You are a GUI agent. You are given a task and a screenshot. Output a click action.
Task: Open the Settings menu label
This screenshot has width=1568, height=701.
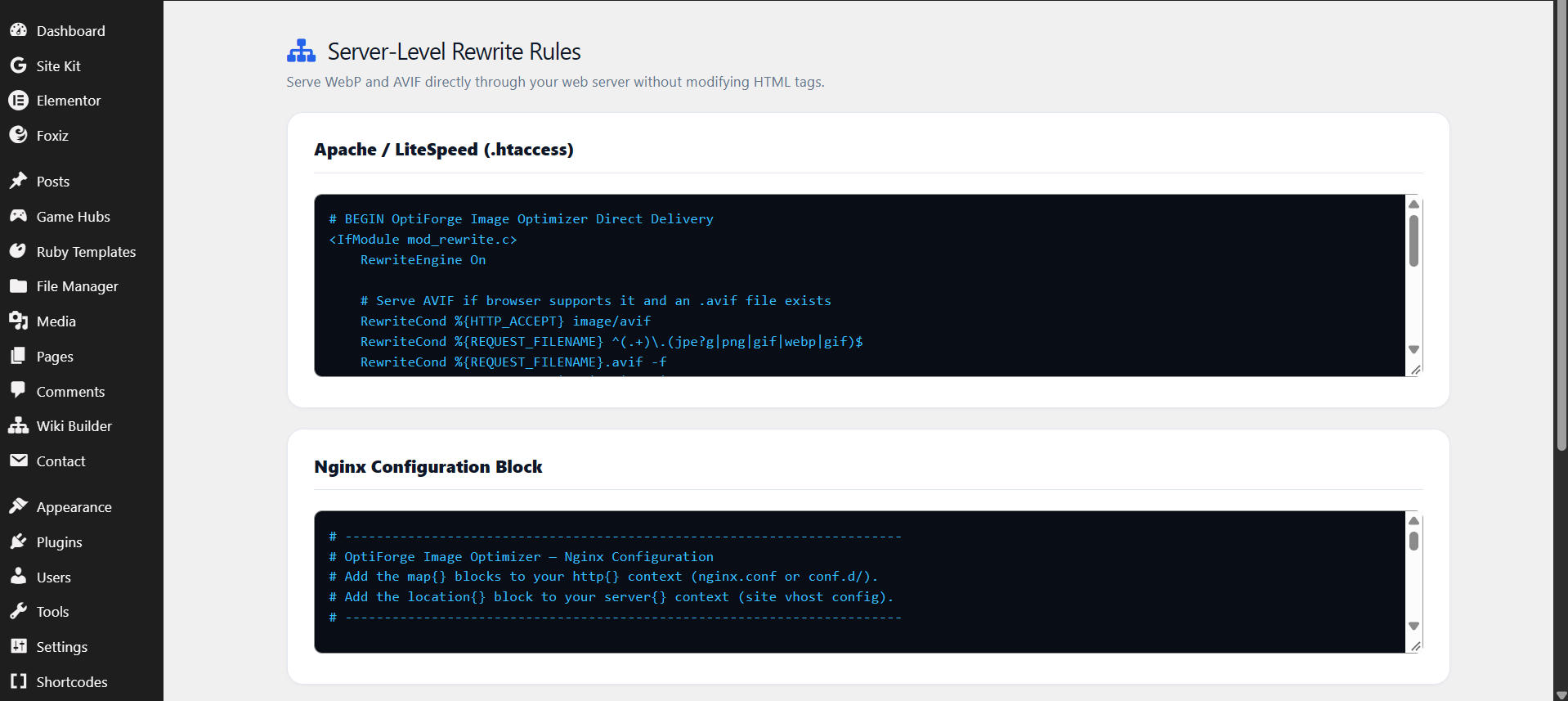(62, 647)
